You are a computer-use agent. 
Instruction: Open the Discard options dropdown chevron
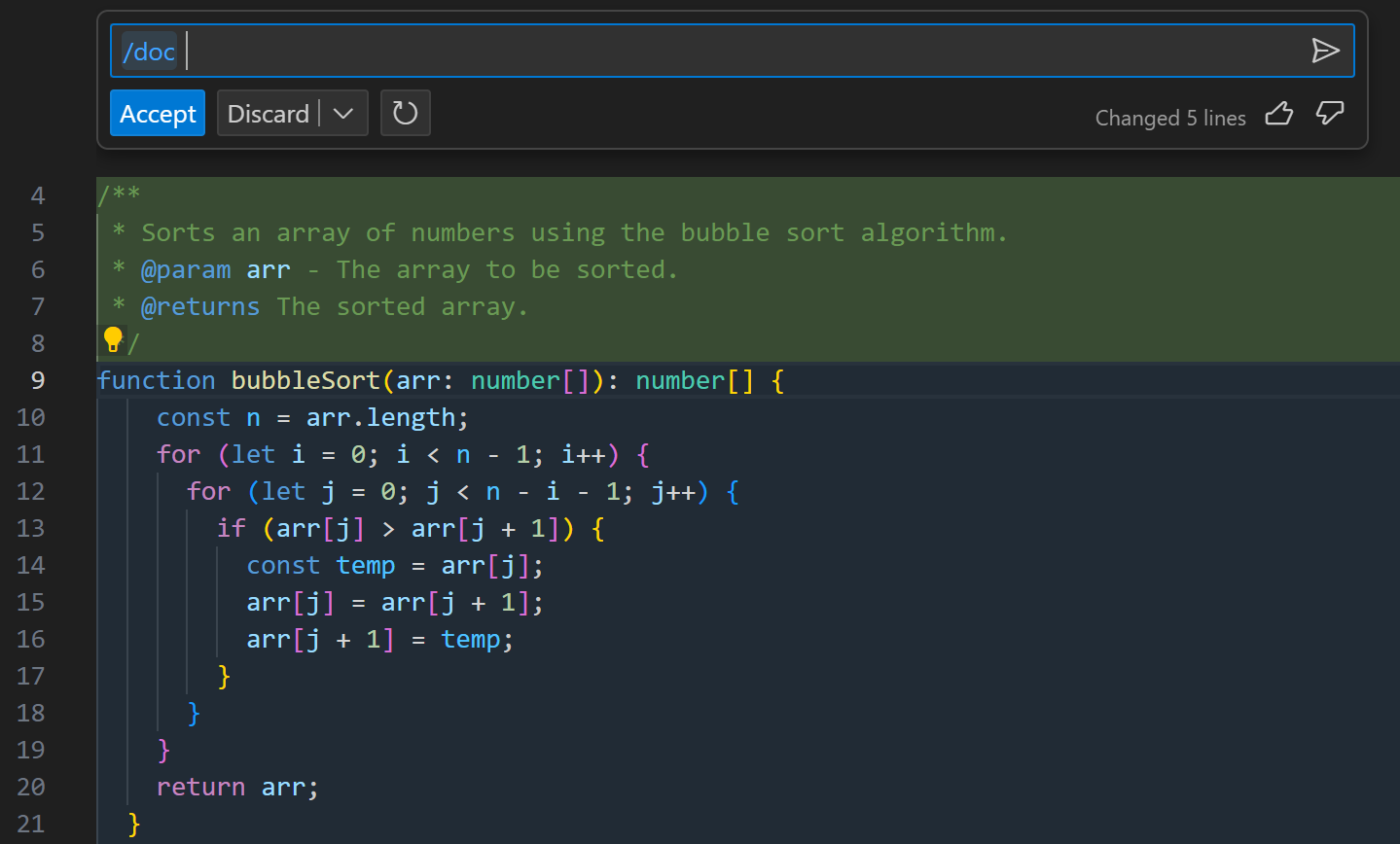[x=343, y=113]
